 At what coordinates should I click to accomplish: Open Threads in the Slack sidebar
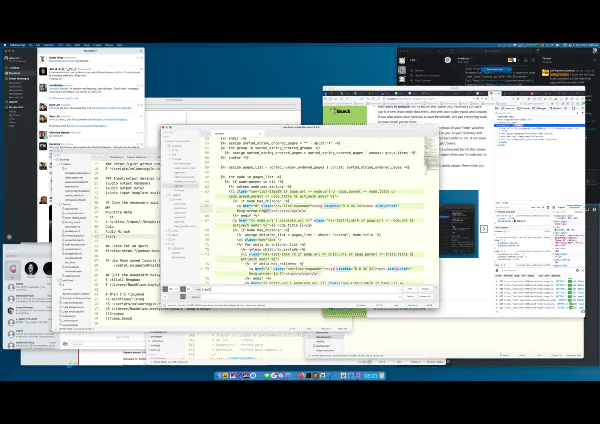(419, 70)
